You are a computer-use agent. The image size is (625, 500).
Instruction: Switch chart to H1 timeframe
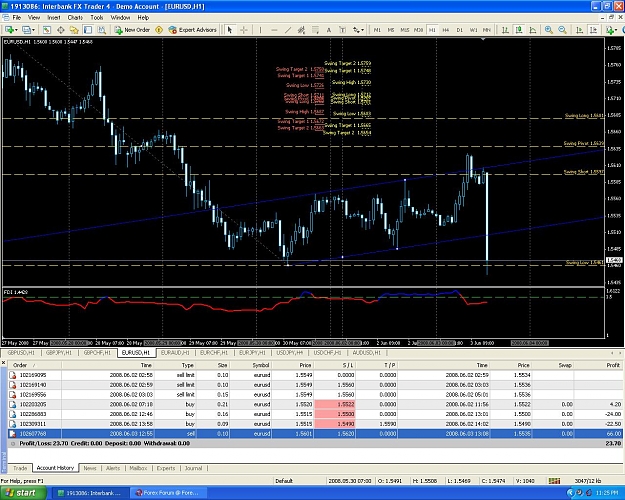click(x=432, y=30)
